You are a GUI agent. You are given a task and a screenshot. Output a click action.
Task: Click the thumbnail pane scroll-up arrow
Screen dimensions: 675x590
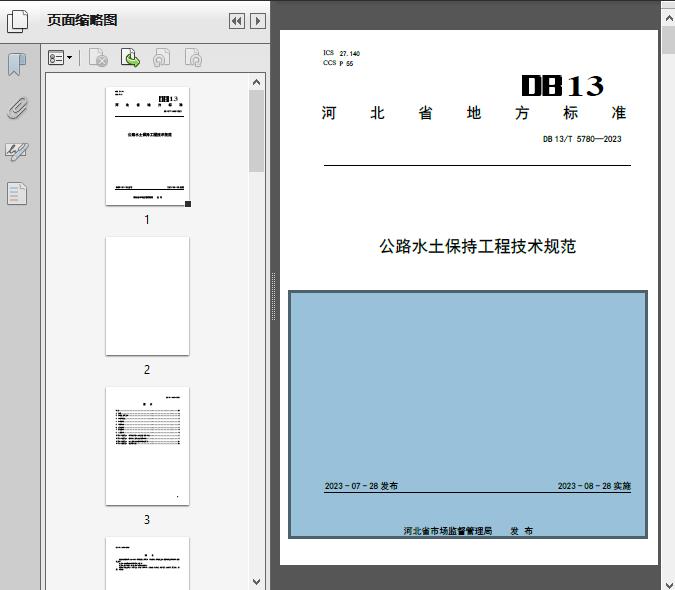coord(257,82)
